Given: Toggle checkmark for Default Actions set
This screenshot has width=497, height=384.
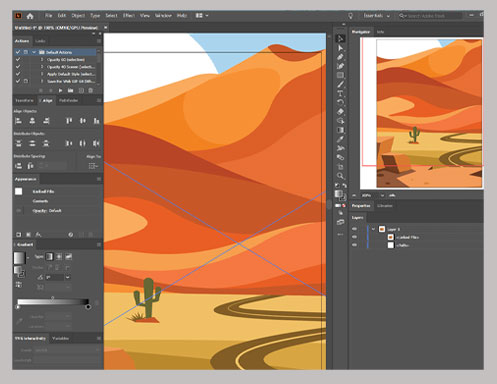Looking at the screenshot, I should click(x=18, y=52).
